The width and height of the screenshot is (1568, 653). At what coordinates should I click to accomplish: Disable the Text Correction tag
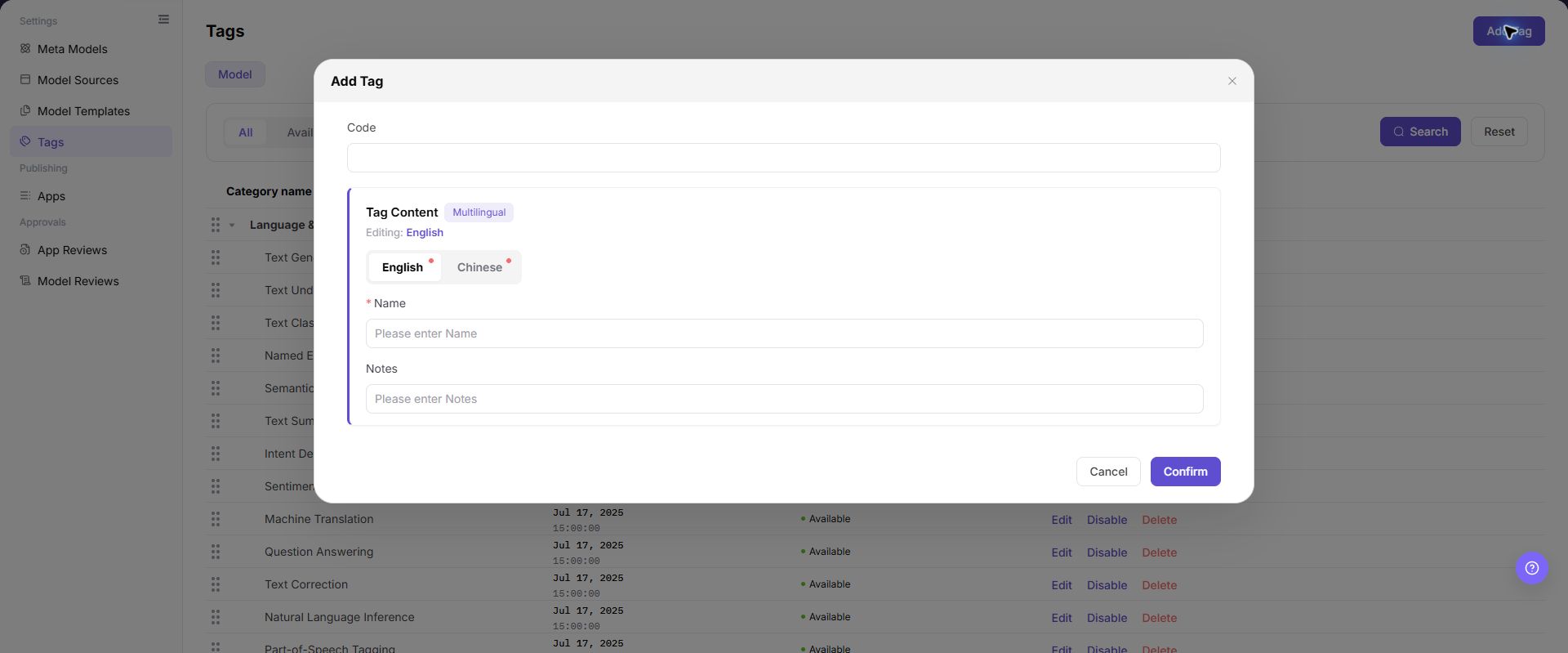click(1107, 585)
